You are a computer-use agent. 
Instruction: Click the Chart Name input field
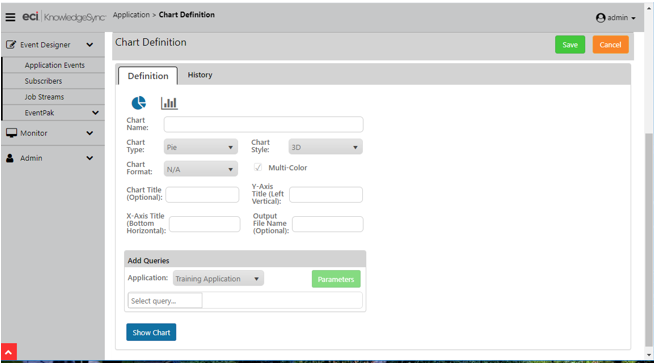tap(264, 124)
